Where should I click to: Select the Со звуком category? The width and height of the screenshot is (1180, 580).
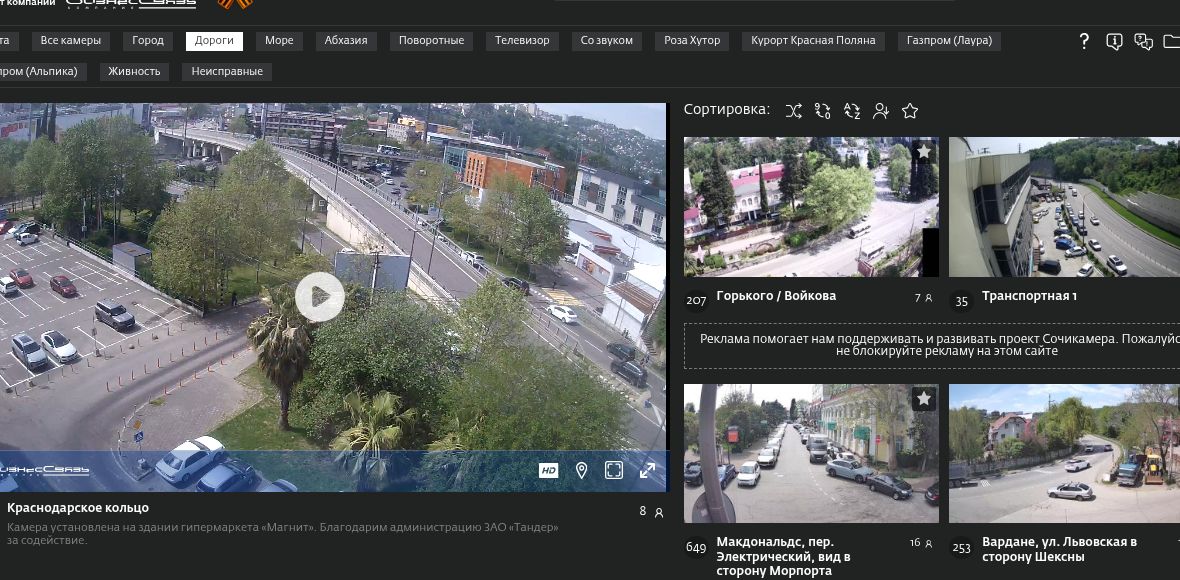pyautogui.click(x=607, y=41)
